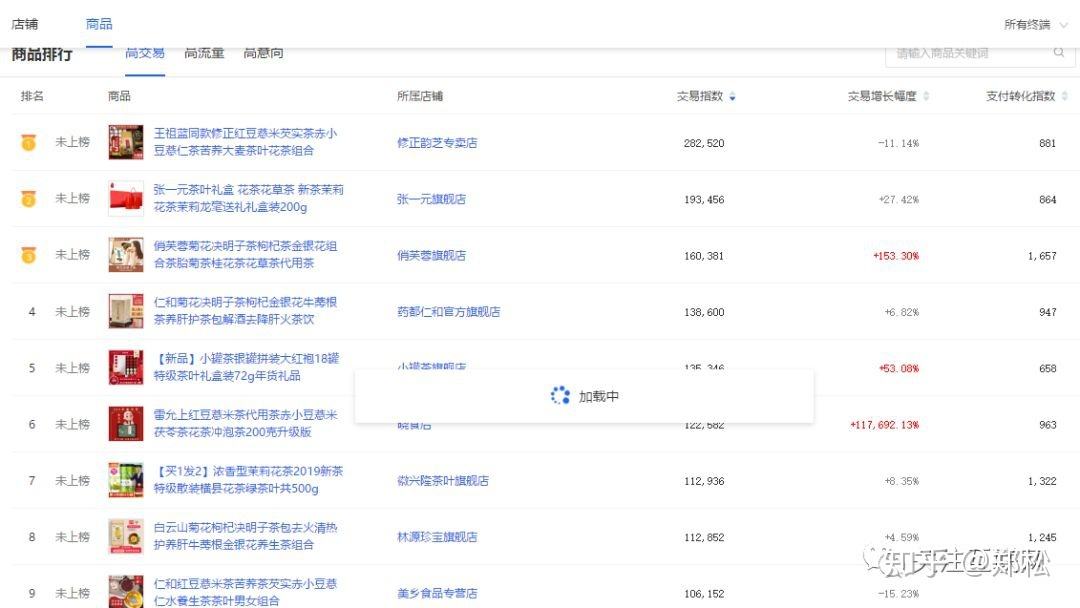Click trade index value 193,456

click(704, 200)
